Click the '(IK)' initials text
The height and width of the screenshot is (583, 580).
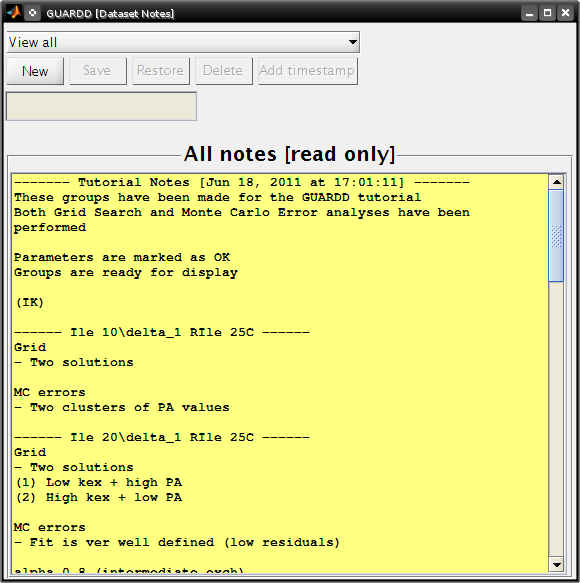pos(30,302)
